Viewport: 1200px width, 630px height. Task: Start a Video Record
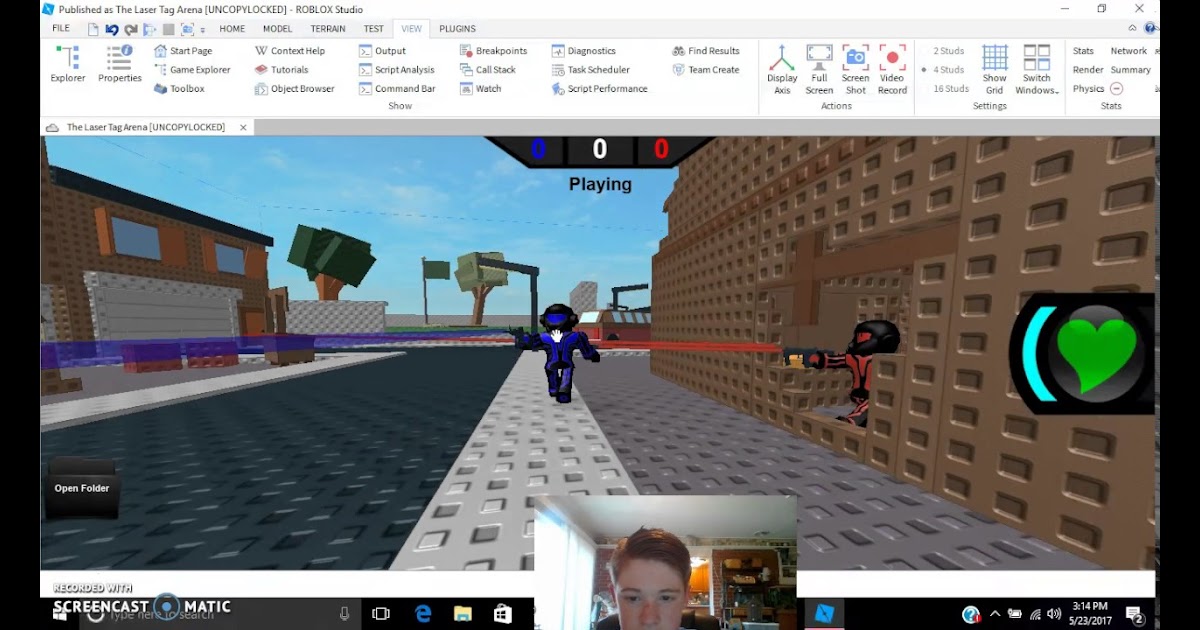pyautogui.click(x=892, y=70)
